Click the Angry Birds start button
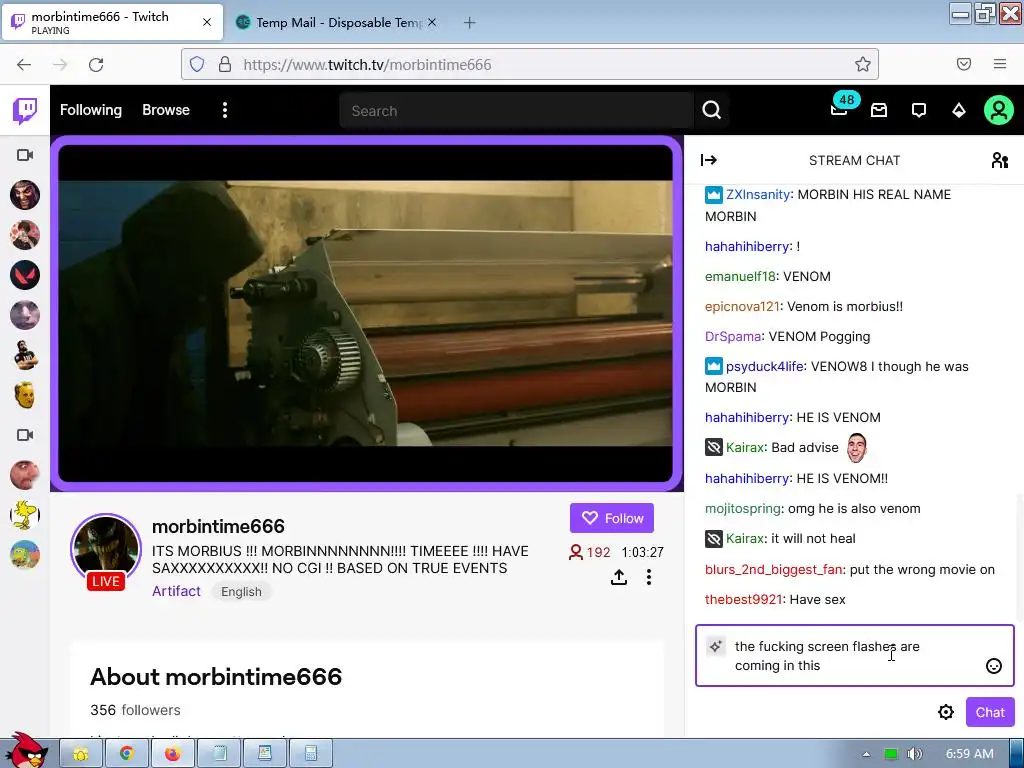Viewport: 1024px width, 768px height. (x=27, y=751)
